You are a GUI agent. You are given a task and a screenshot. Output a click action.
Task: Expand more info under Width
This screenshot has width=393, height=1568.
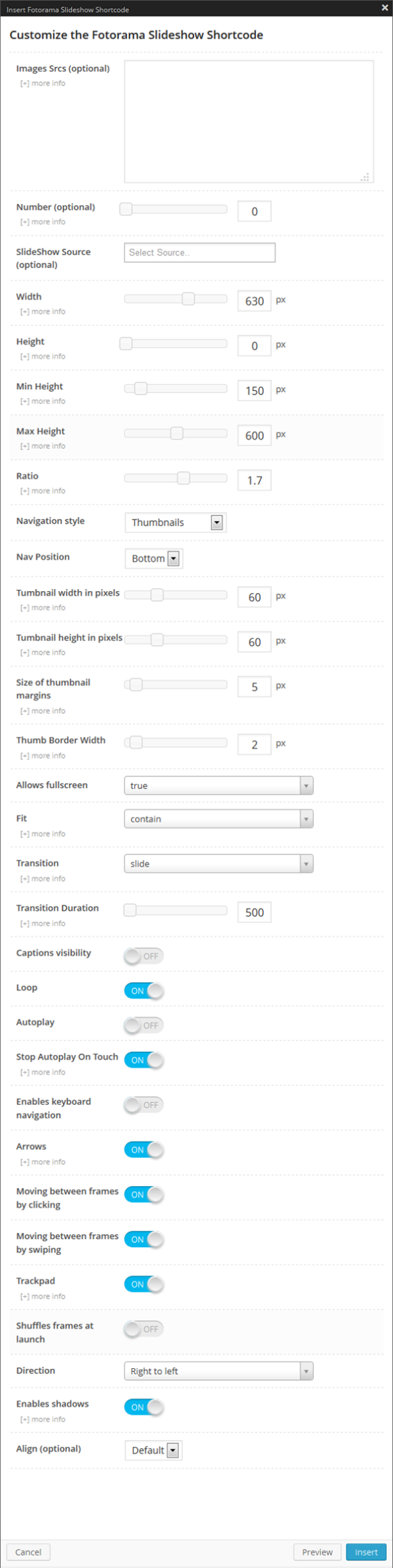click(41, 311)
